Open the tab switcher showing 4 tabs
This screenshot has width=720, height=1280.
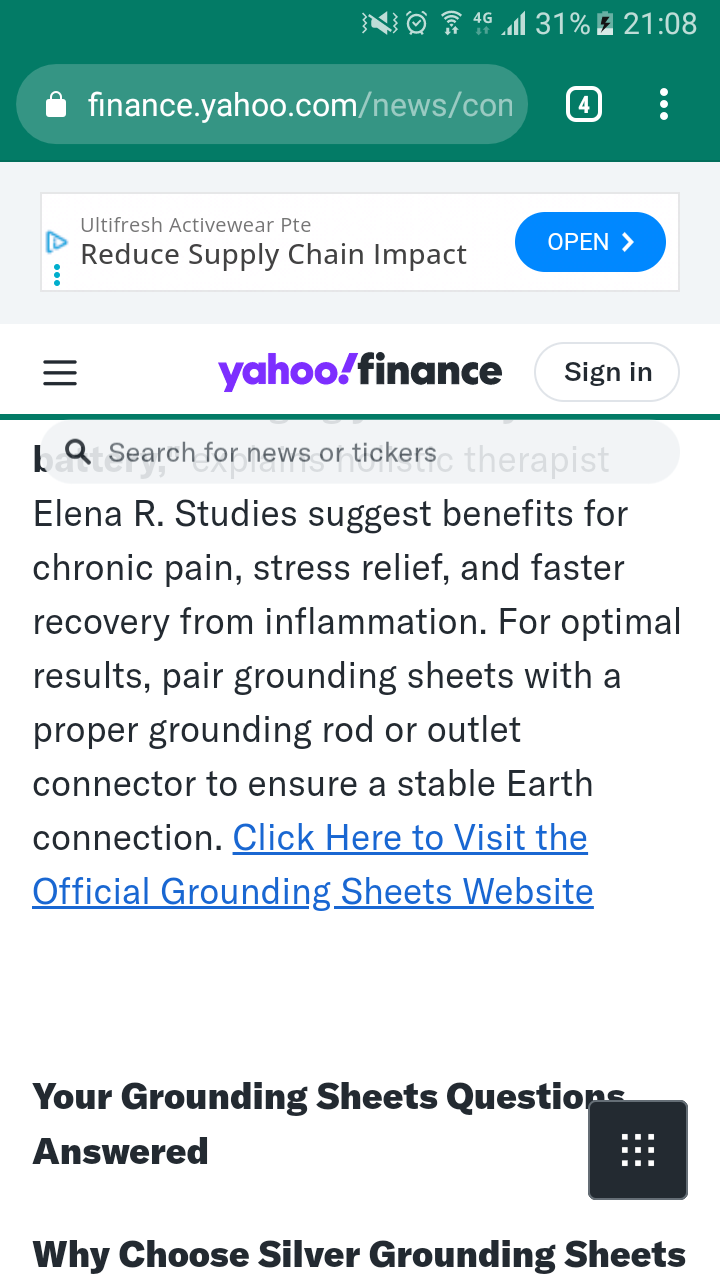coord(584,104)
